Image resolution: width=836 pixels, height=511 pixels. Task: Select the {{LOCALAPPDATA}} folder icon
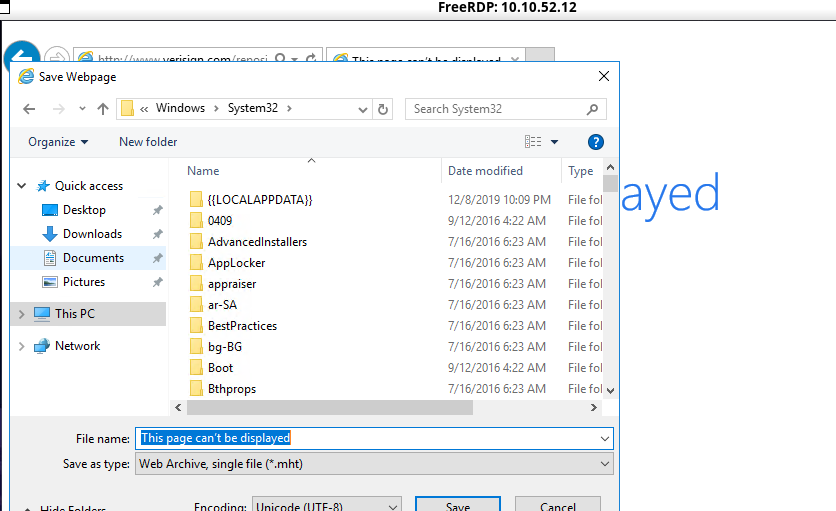196,199
